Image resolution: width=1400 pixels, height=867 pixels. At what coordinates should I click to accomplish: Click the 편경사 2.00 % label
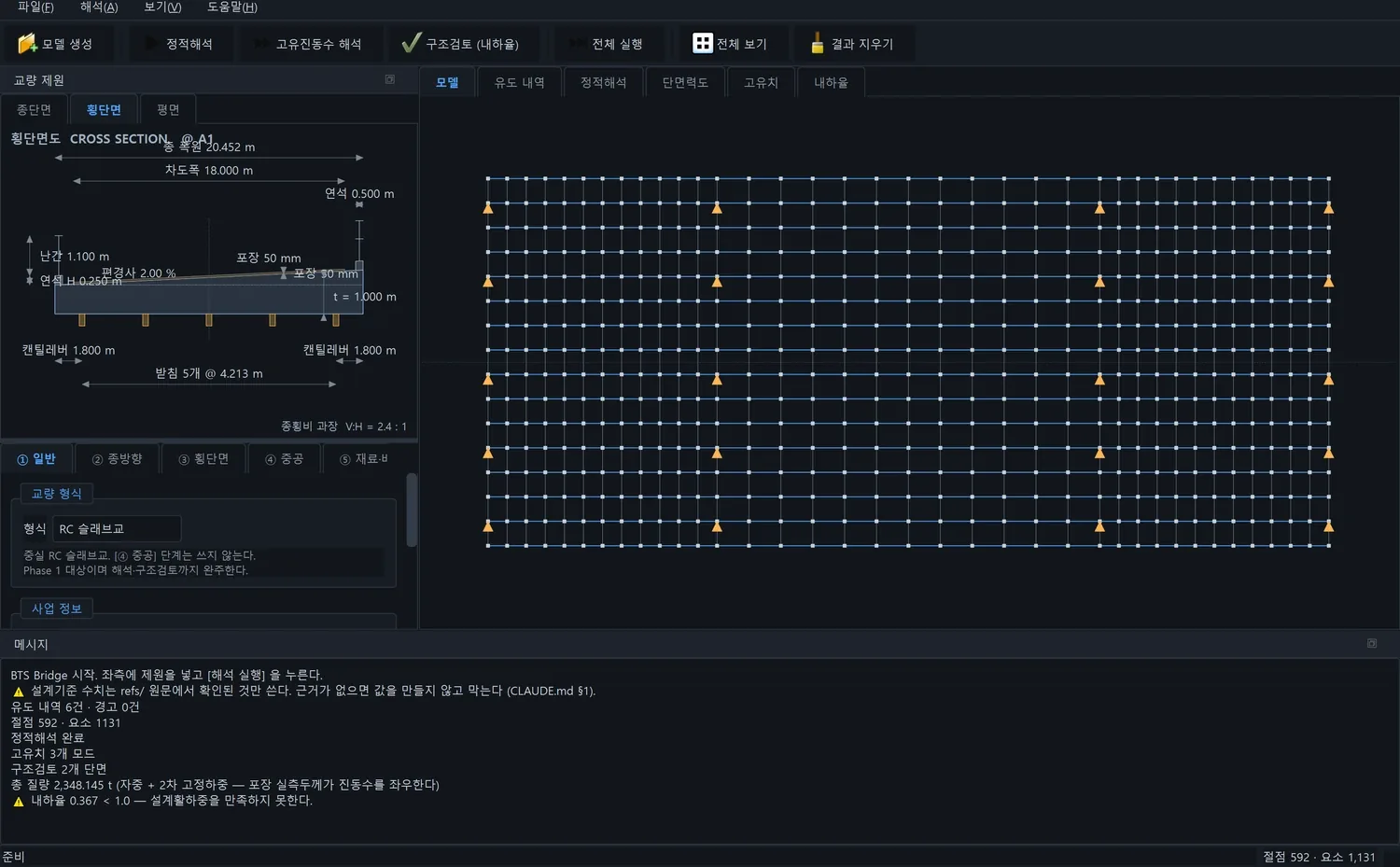coord(138,273)
